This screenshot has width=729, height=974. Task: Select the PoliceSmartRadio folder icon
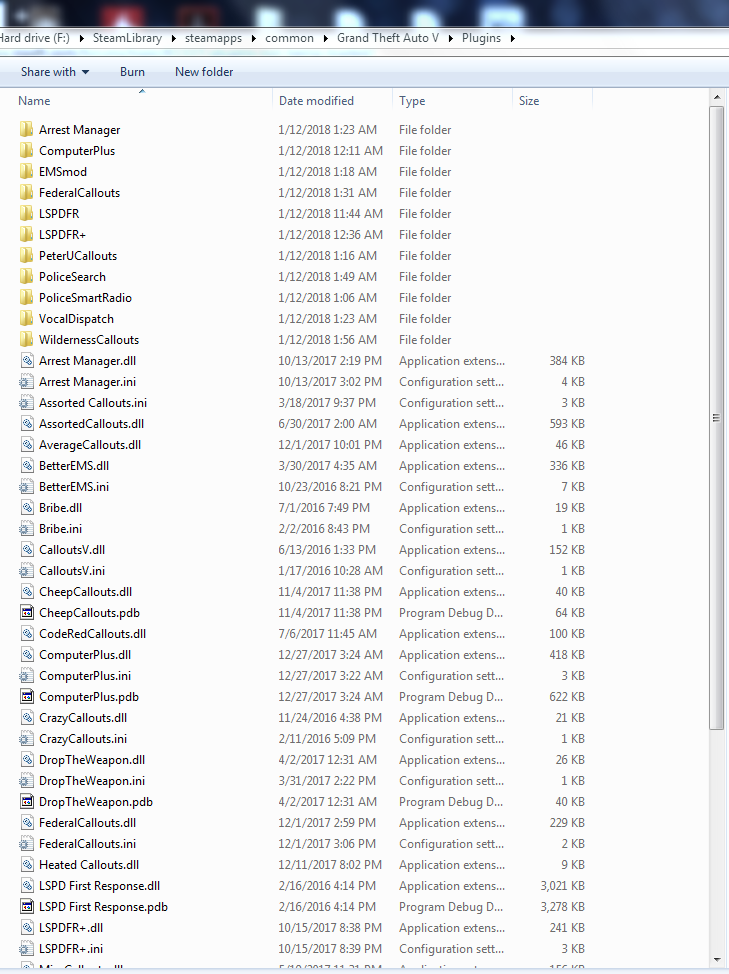coord(26,298)
